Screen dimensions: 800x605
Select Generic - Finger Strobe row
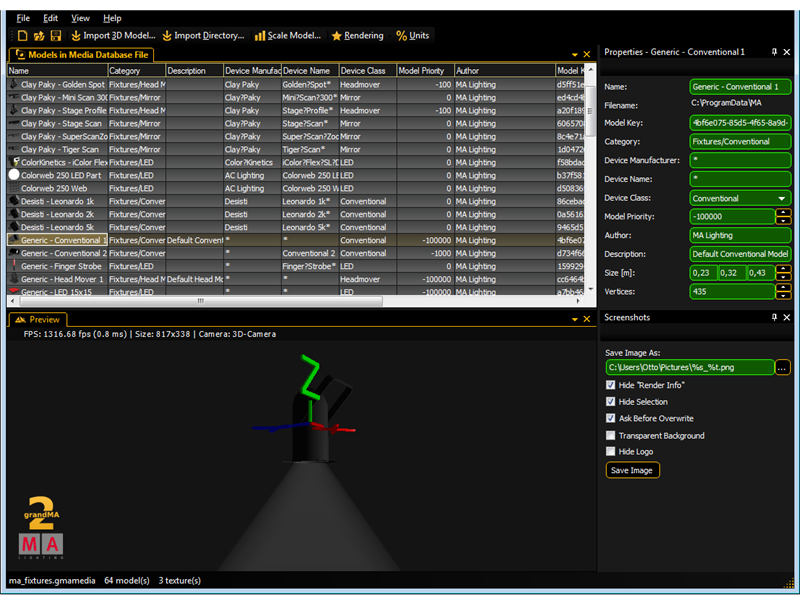(x=296, y=266)
